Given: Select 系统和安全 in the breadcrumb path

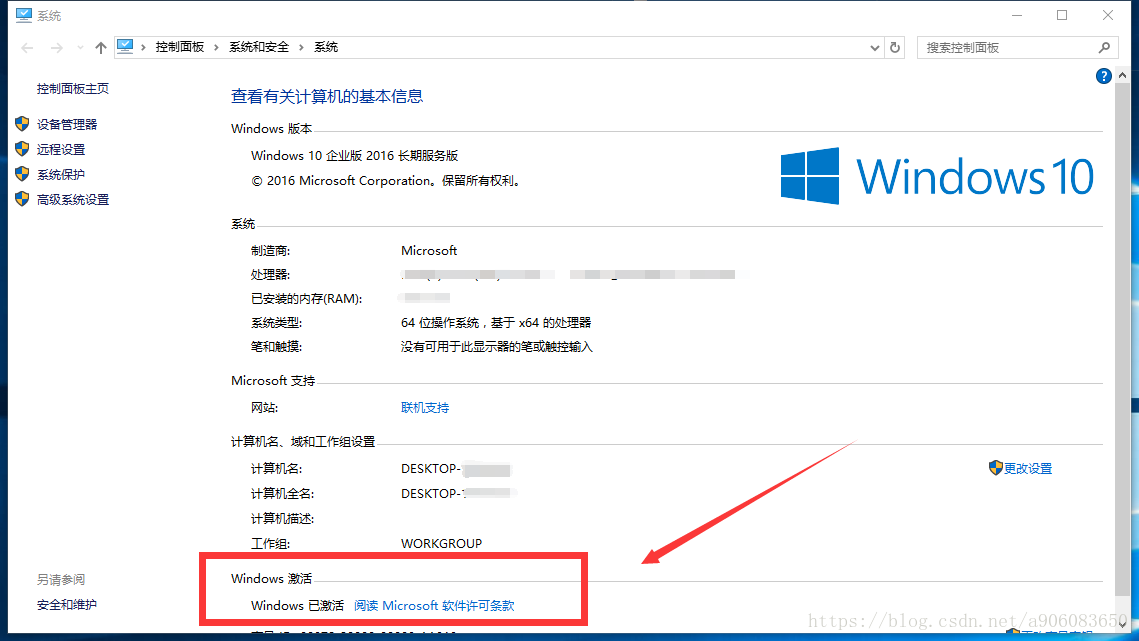Looking at the screenshot, I should [x=259, y=47].
